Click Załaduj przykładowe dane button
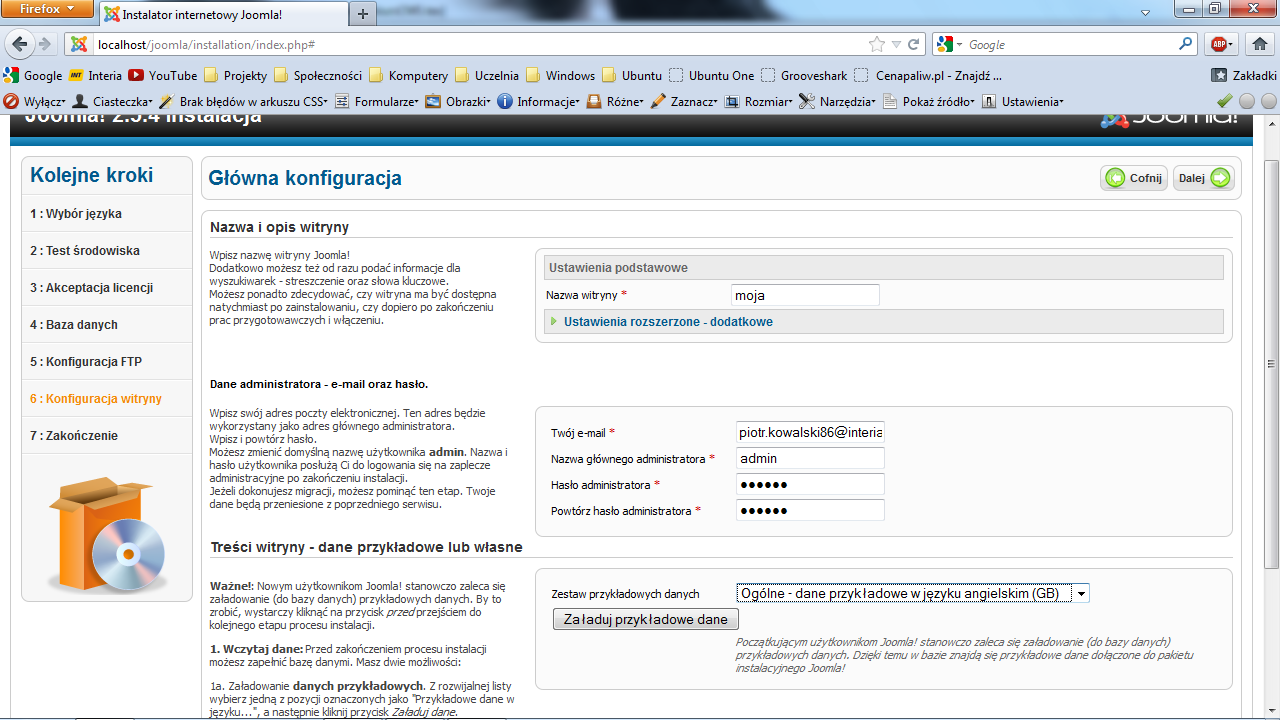The width and height of the screenshot is (1280, 720). [645, 619]
